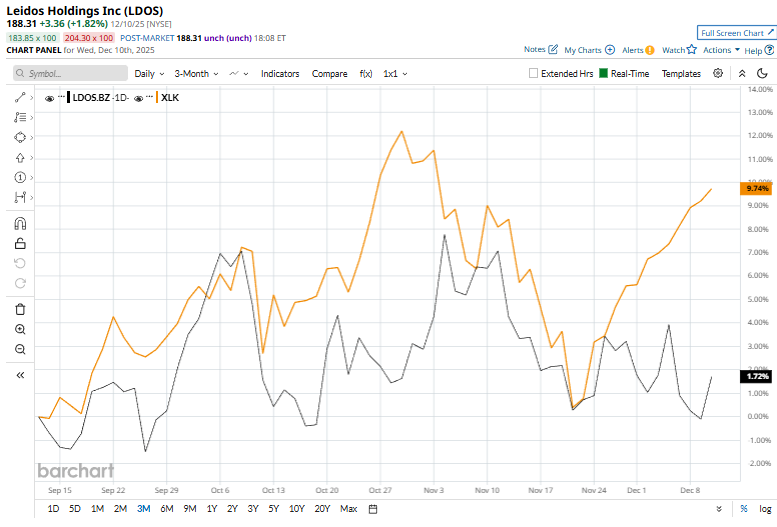Select the 5D range tab
777x527 pixels.
pos(75,509)
